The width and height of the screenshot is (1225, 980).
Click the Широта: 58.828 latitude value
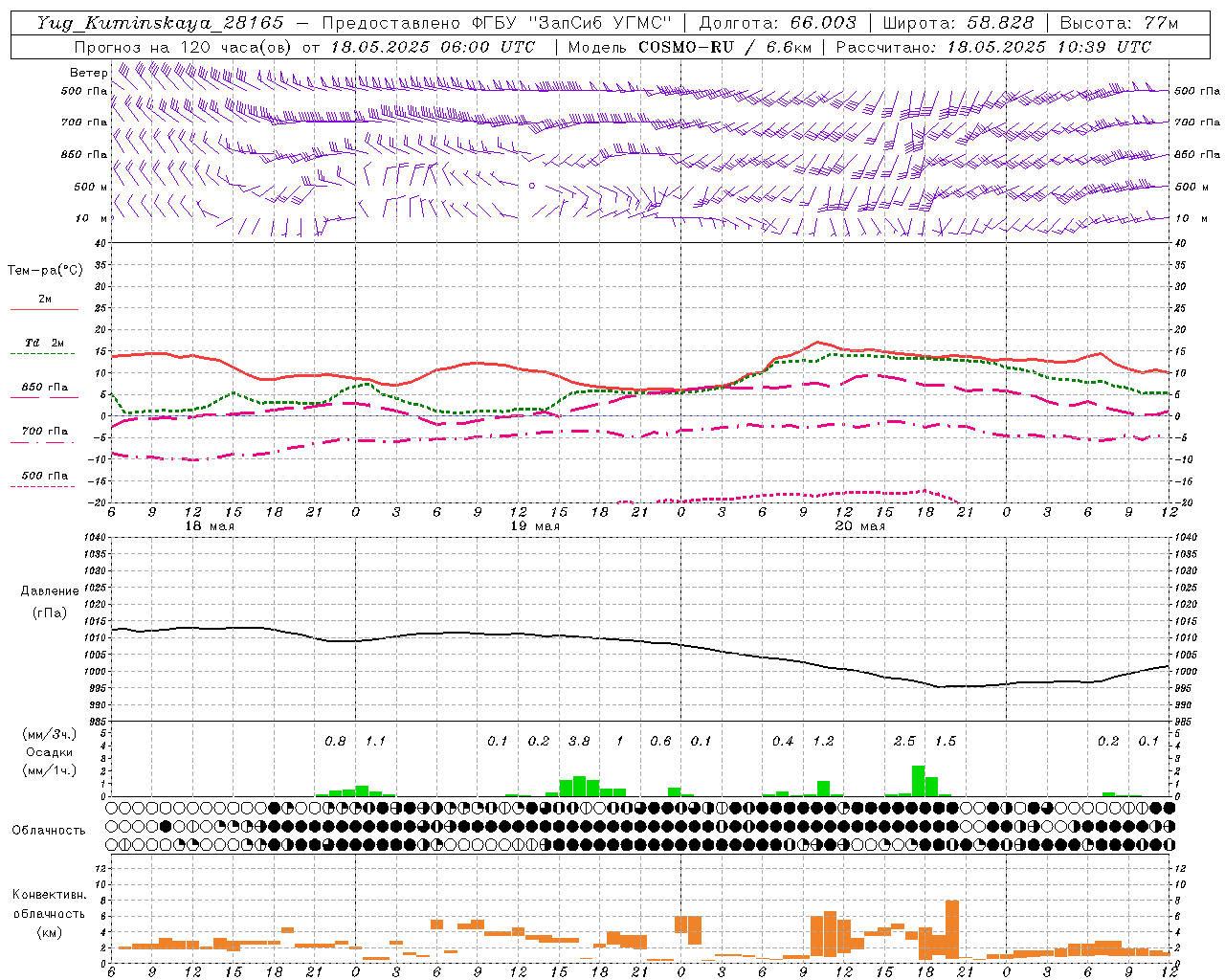pyautogui.click(x=958, y=23)
